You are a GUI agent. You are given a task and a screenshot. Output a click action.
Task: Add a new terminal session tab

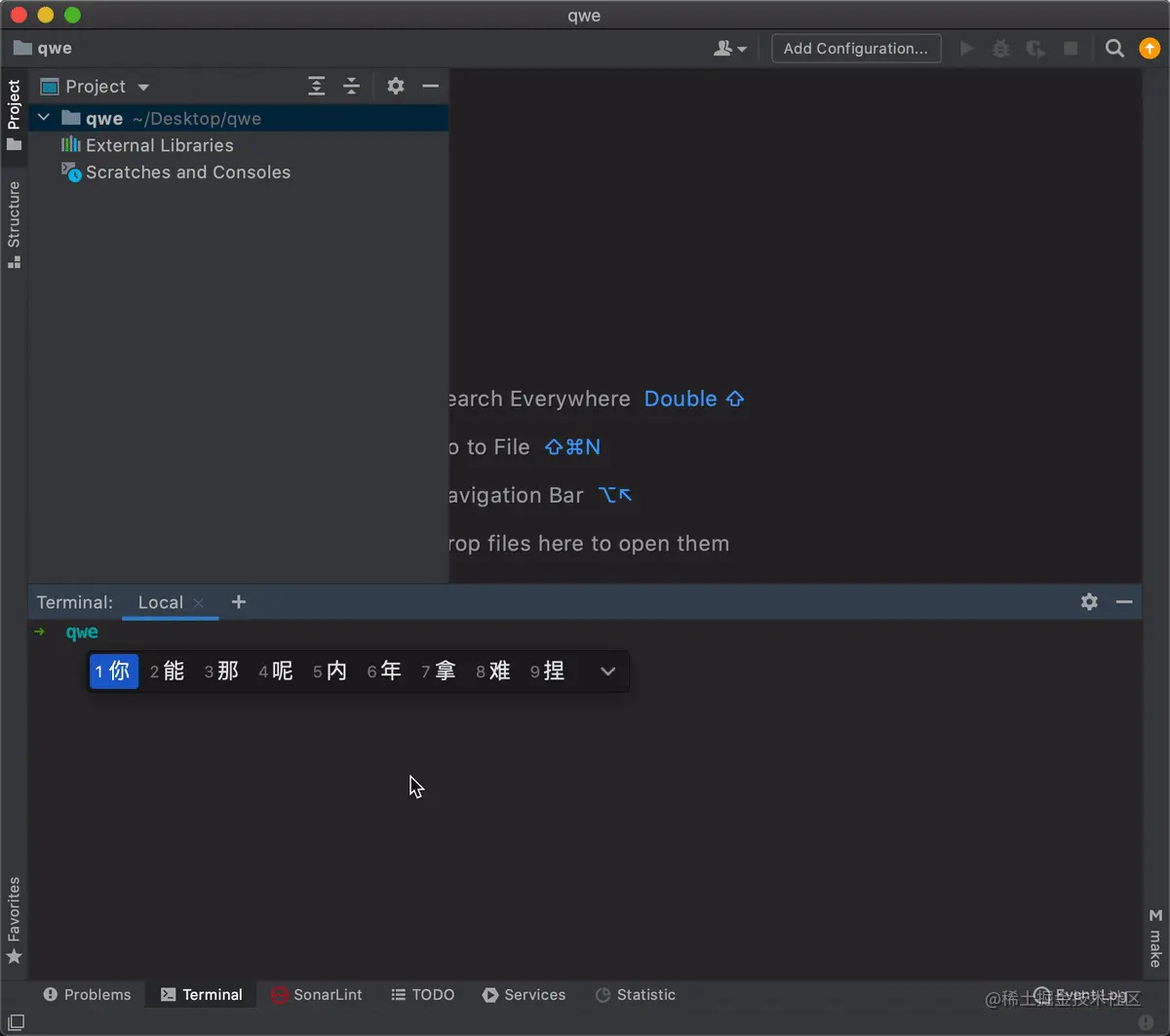tap(239, 602)
